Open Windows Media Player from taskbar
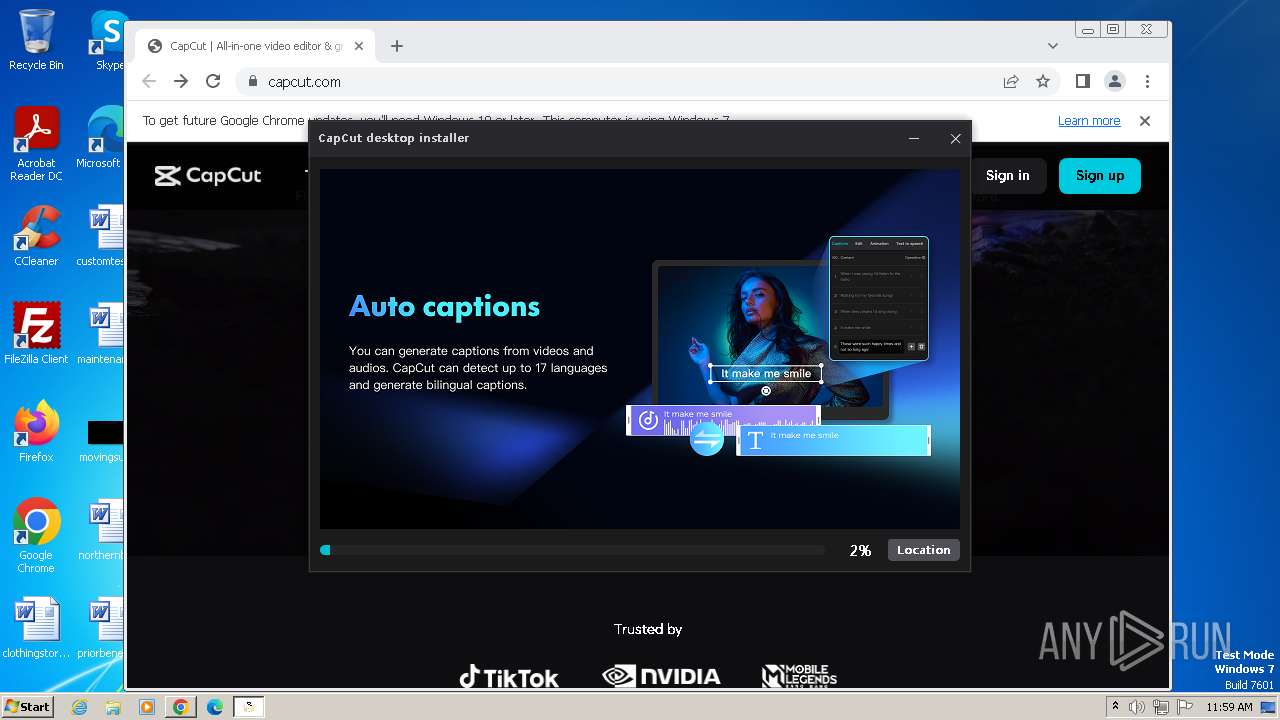 (146, 707)
